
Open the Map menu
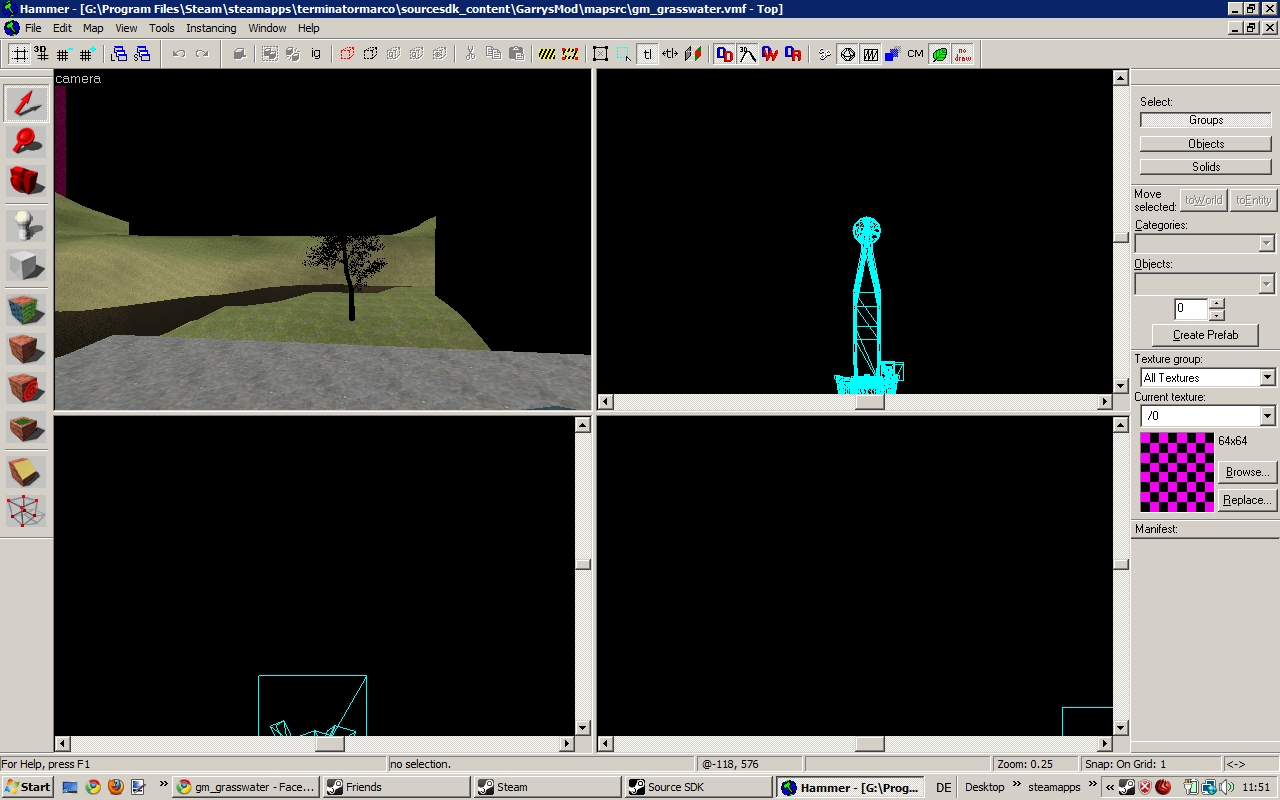tap(93, 28)
